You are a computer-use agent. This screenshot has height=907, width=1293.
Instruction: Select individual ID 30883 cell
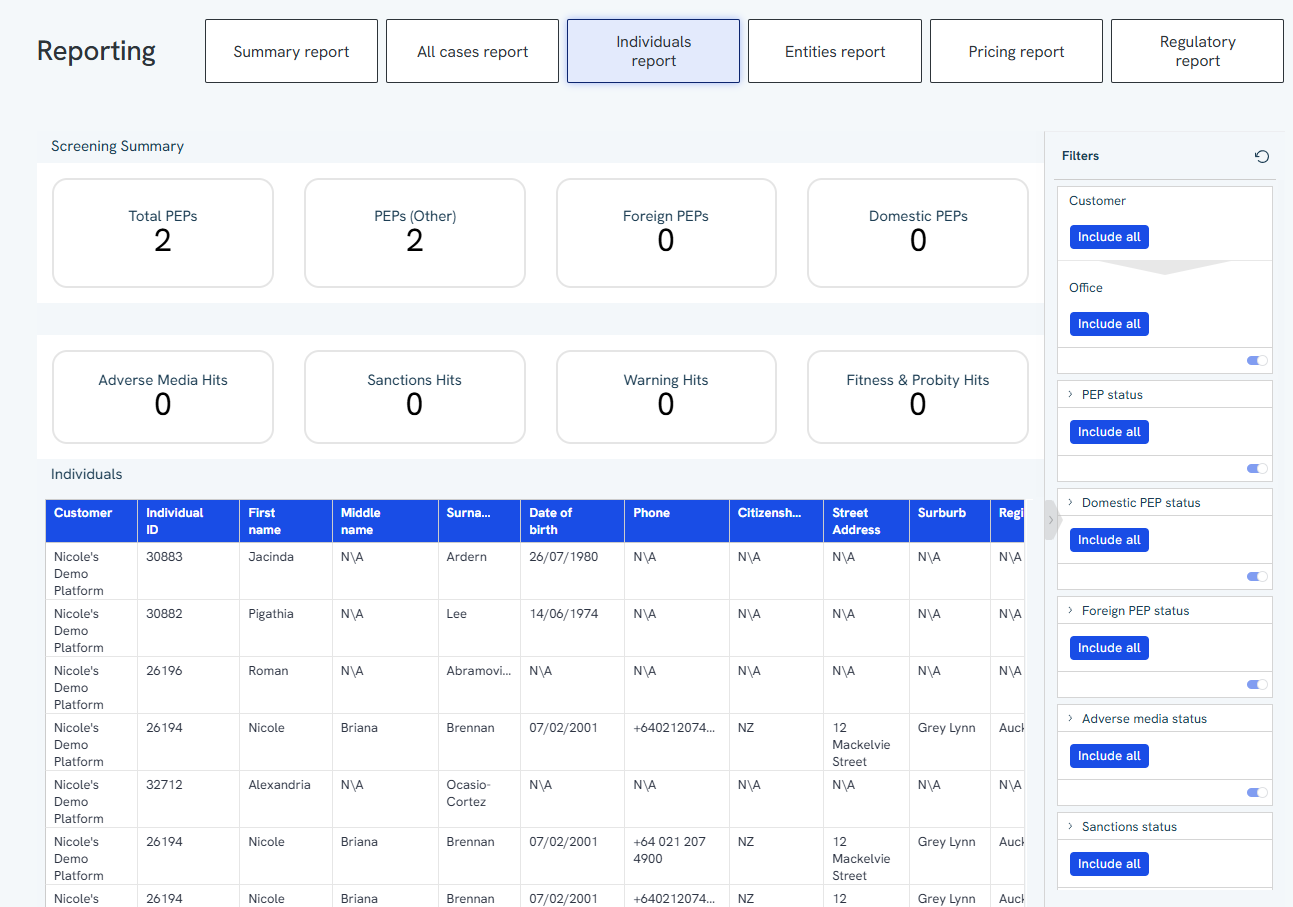tap(189, 571)
